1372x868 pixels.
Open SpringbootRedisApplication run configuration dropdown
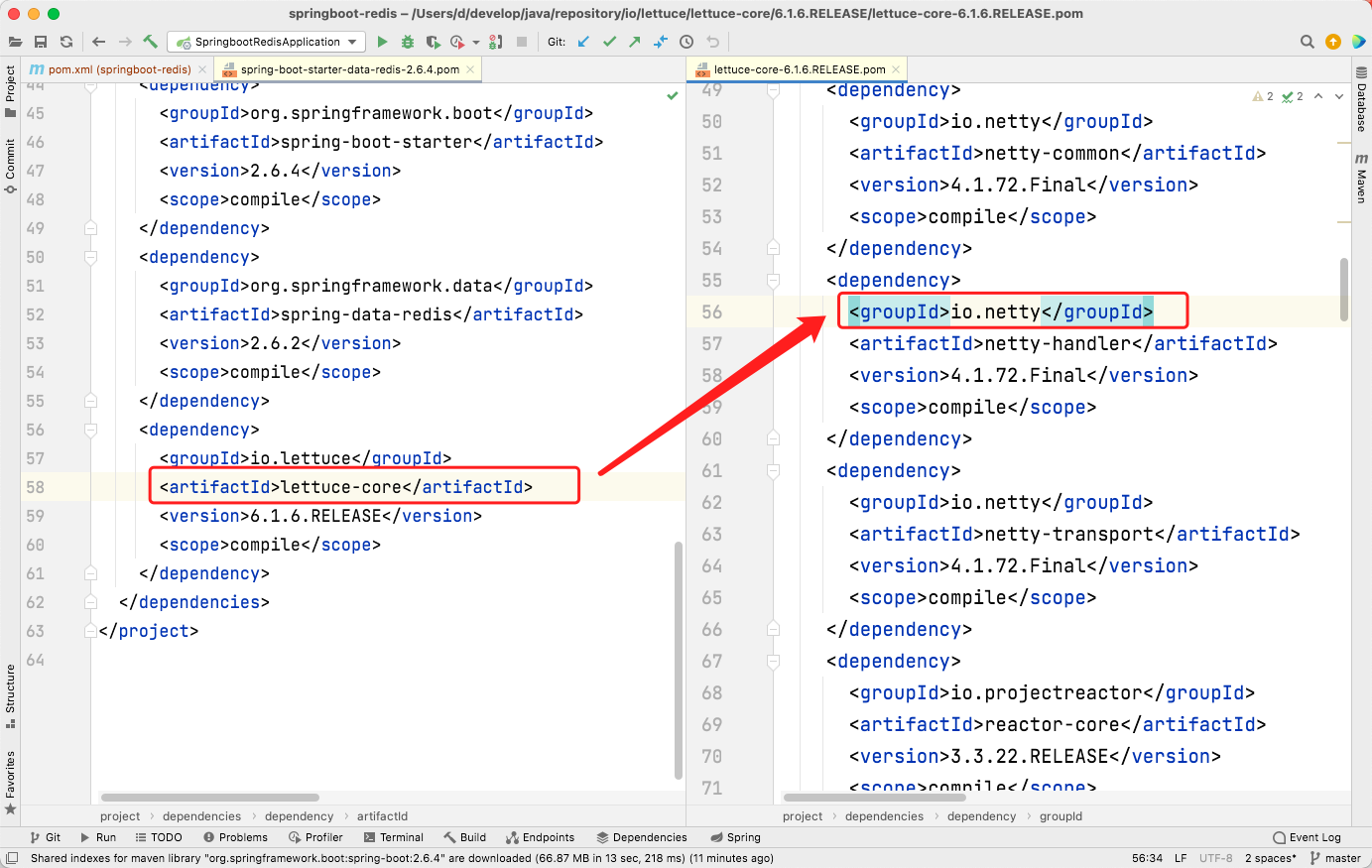pos(267,42)
